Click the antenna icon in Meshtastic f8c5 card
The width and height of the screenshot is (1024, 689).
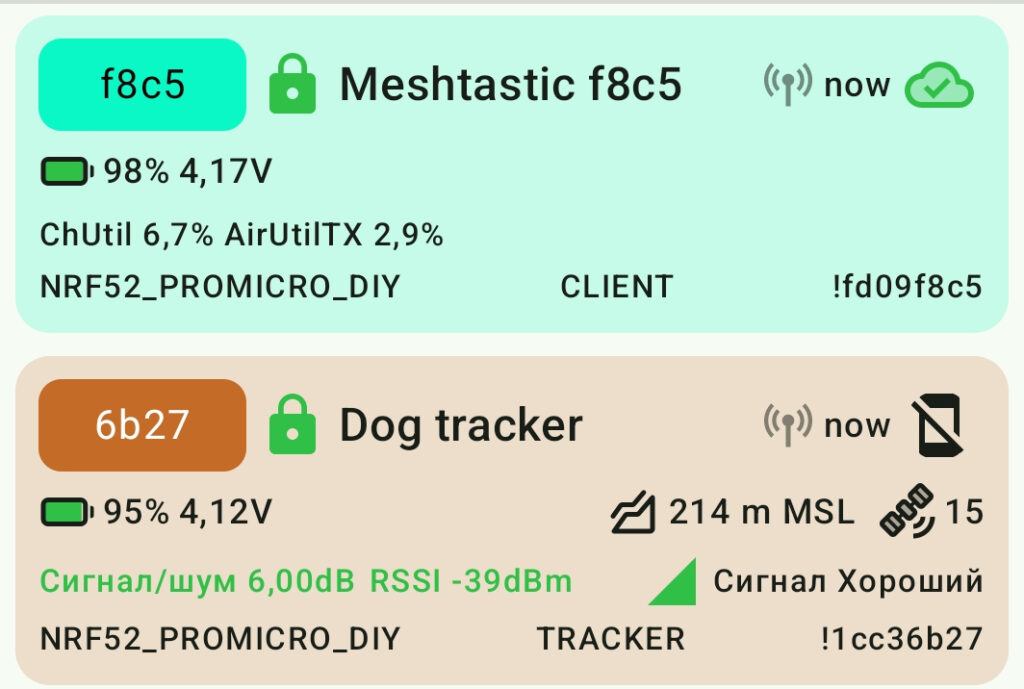(x=787, y=86)
